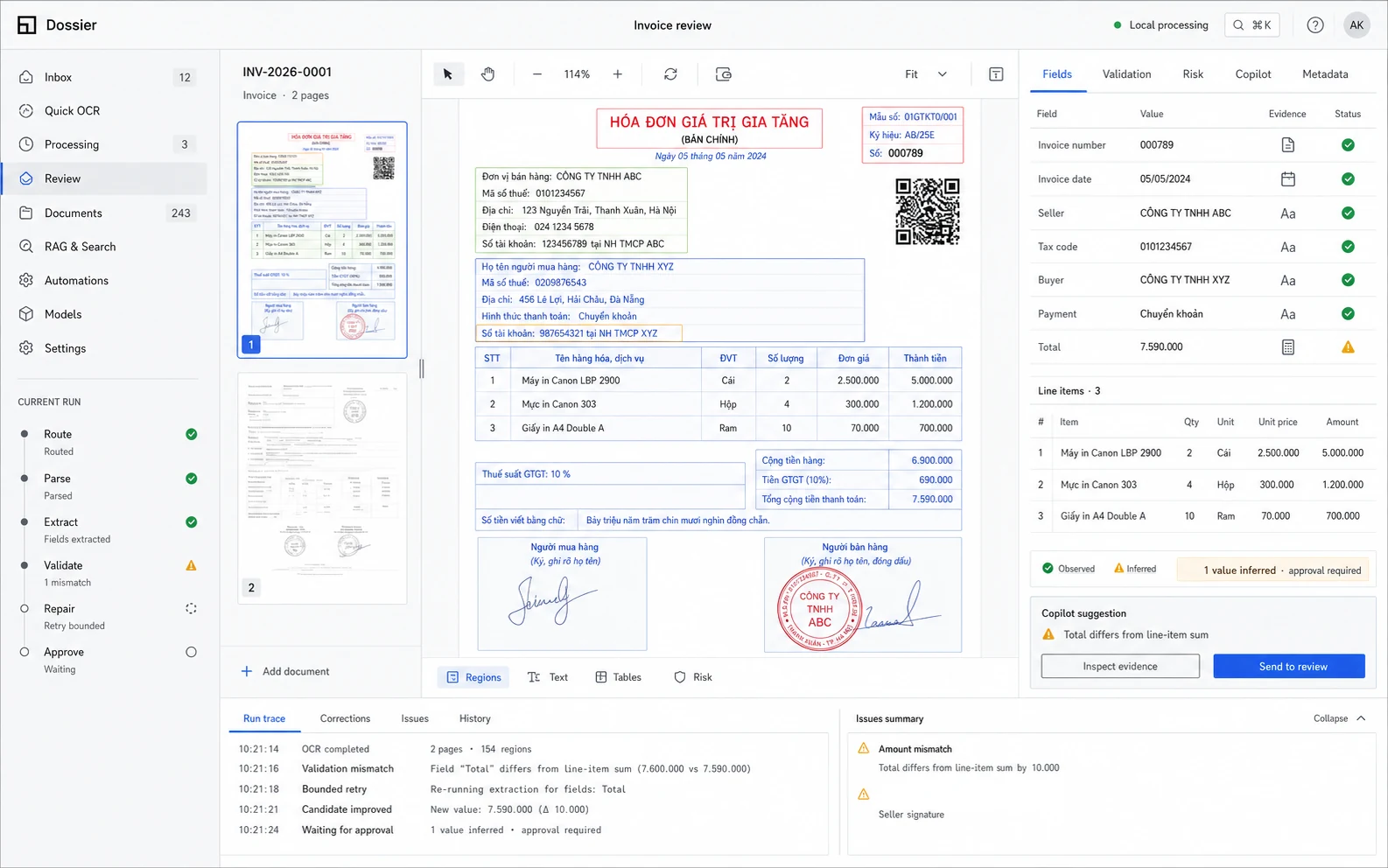Open the Copilot tab
The height and width of the screenshot is (868, 1388).
point(1253,74)
